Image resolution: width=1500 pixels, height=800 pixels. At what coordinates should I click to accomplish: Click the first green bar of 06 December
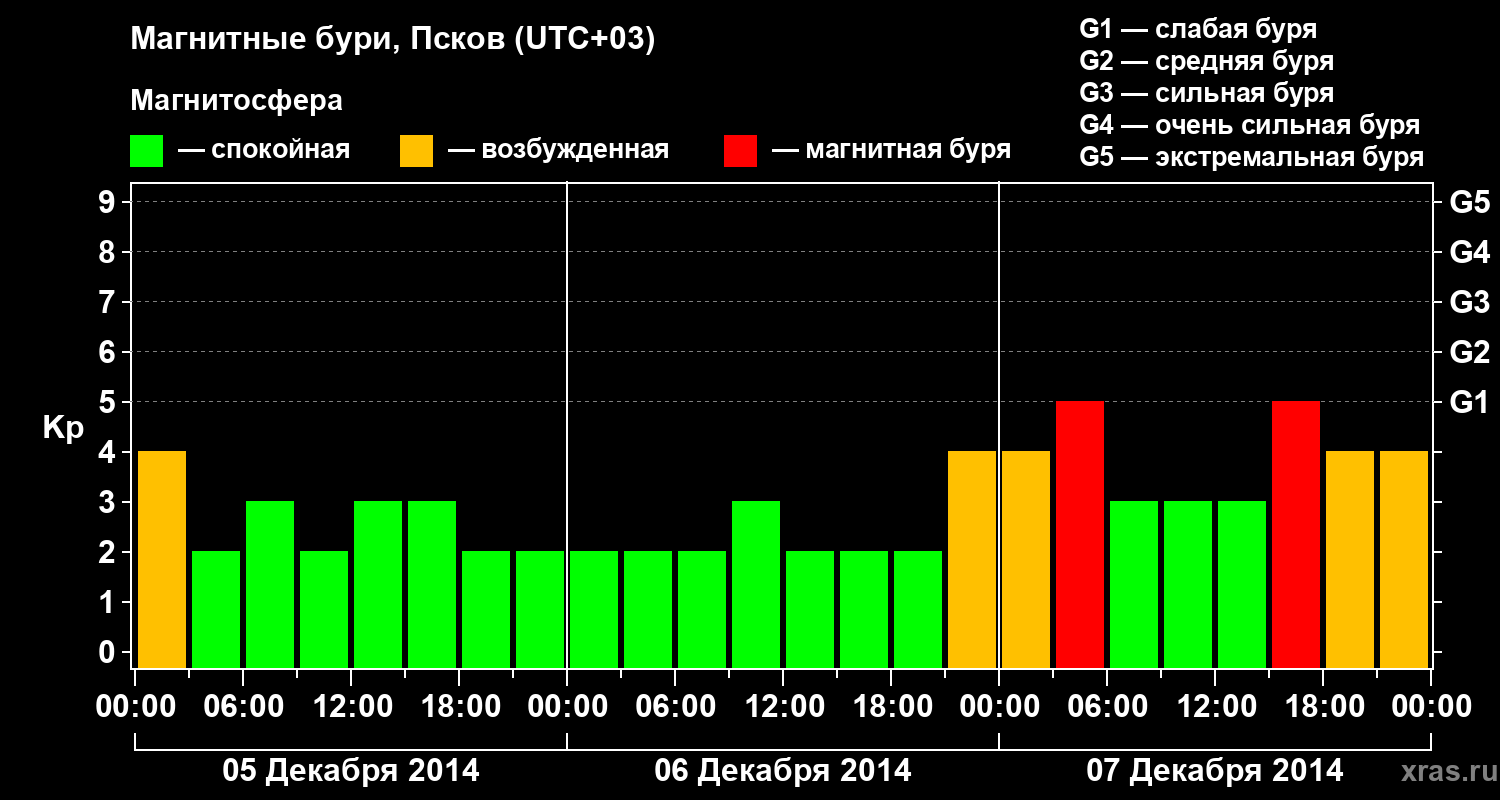(594, 609)
